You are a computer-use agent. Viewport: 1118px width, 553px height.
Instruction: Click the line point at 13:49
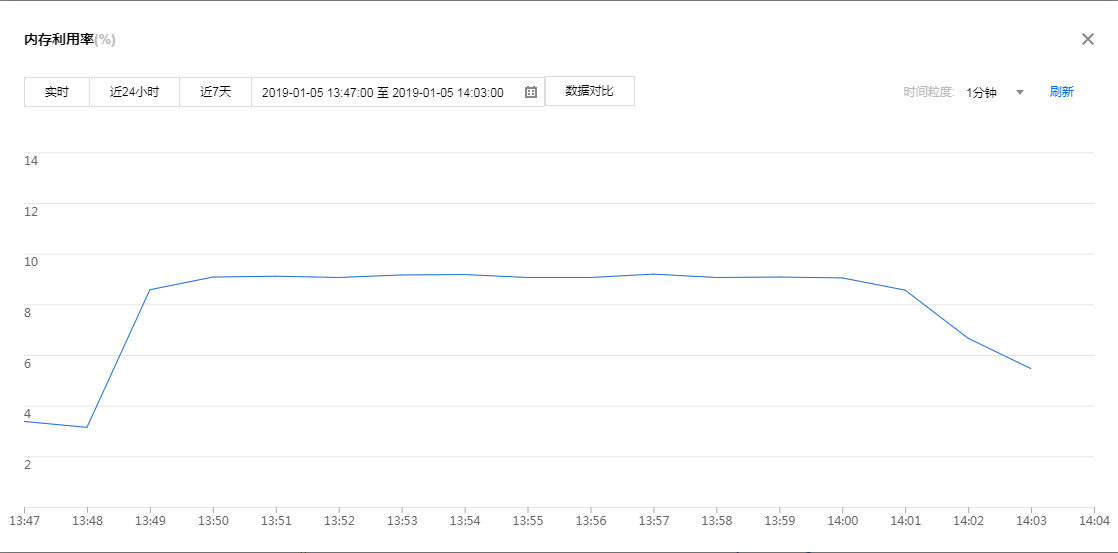[x=150, y=290]
